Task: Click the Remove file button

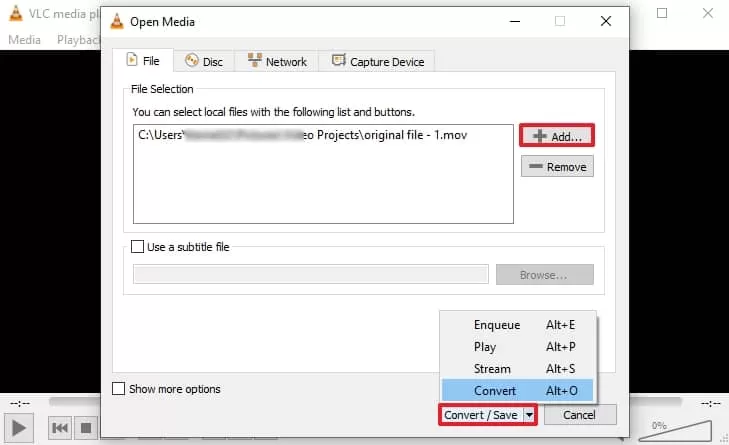Action: click(x=557, y=166)
